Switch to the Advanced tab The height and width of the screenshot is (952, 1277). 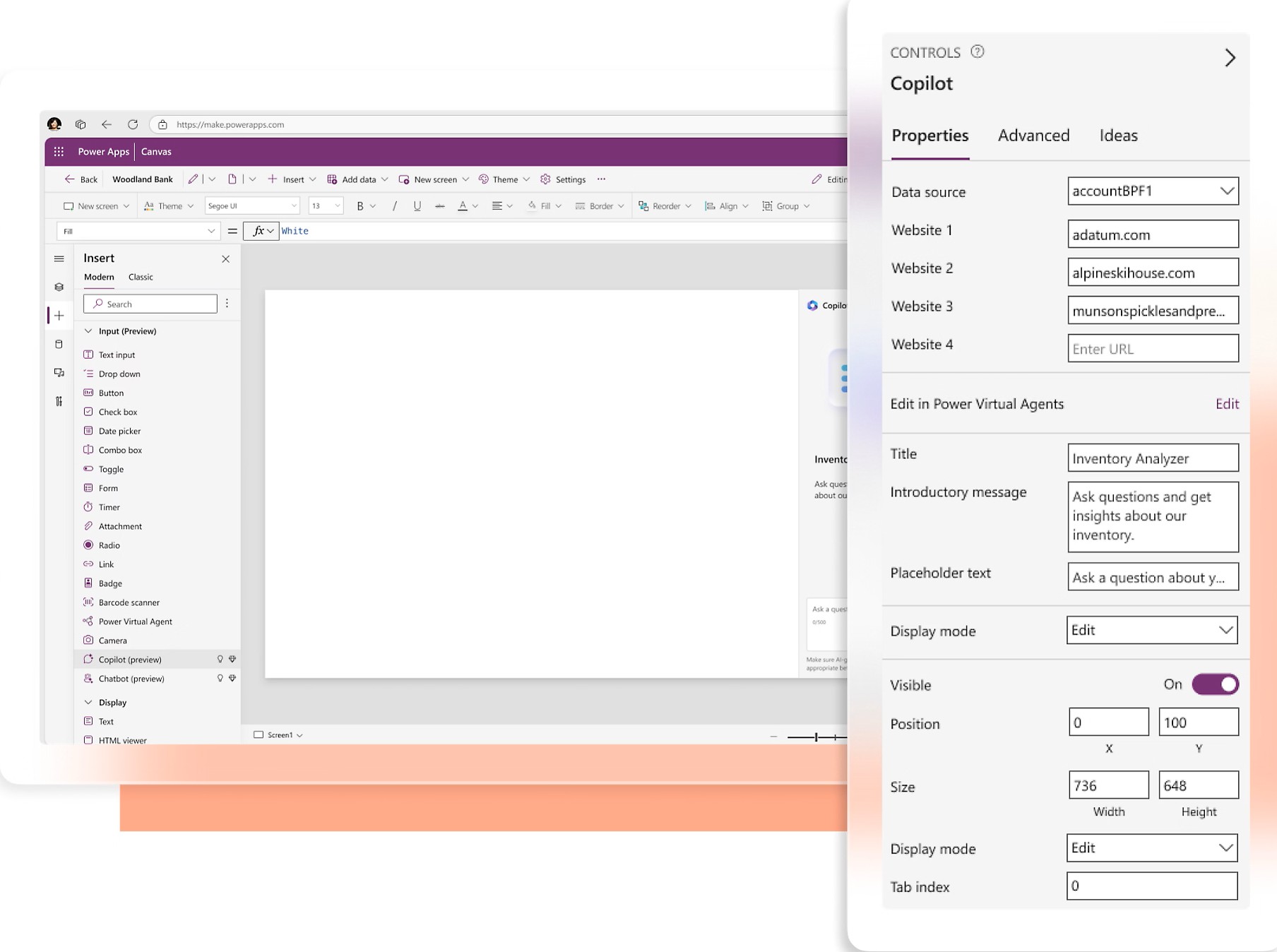pyautogui.click(x=1033, y=136)
